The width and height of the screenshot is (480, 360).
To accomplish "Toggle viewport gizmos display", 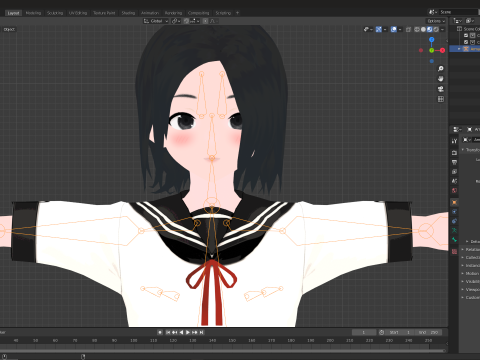I will (379, 29).
